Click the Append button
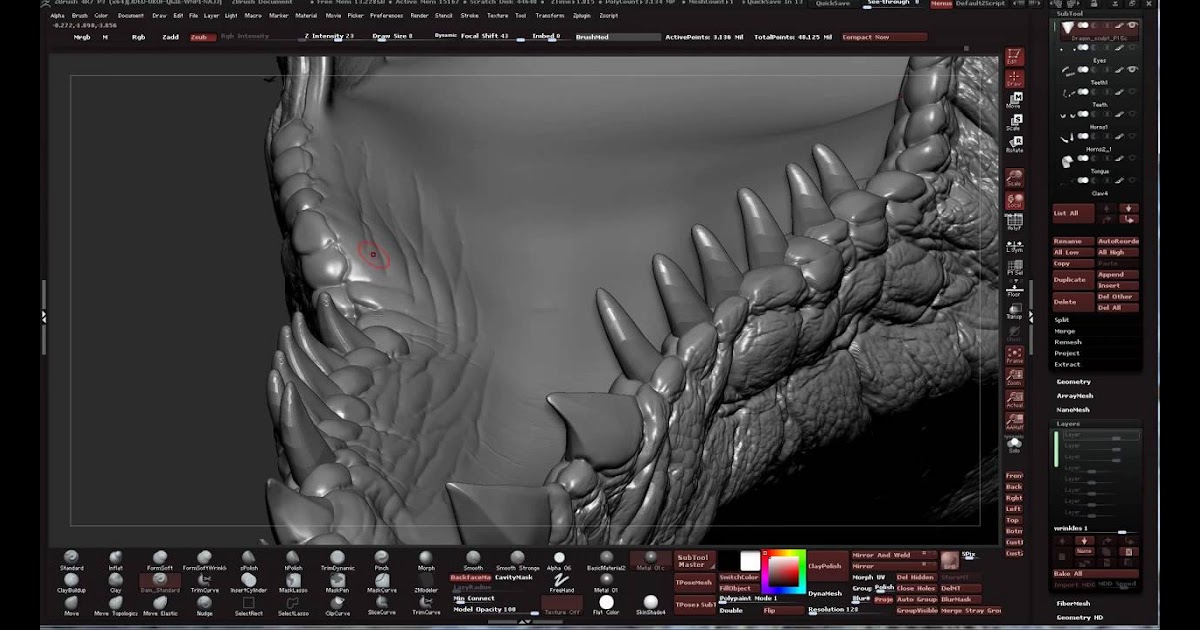1200x630 pixels. click(x=1119, y=274)
